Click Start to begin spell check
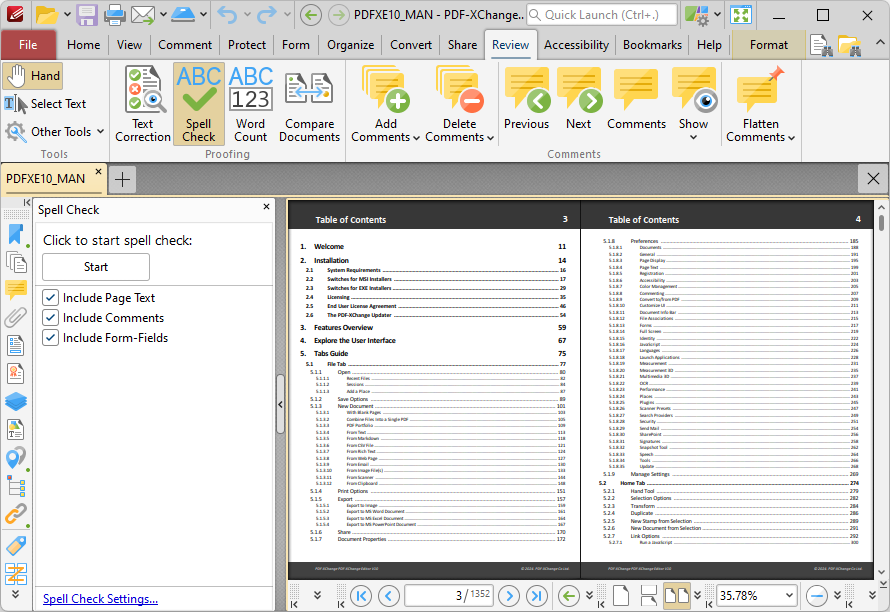Viewport: 890px width, 612px height. (x=96, y=267)
